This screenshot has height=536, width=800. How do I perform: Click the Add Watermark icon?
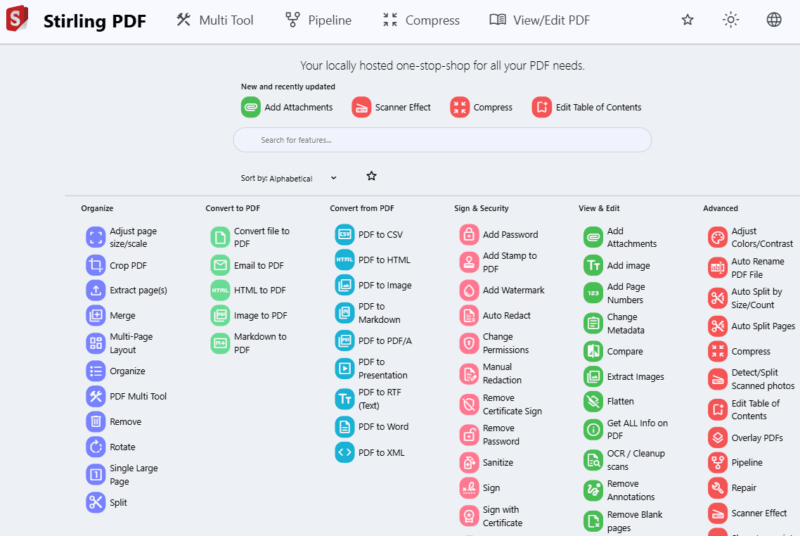click(x=469, y=290)
